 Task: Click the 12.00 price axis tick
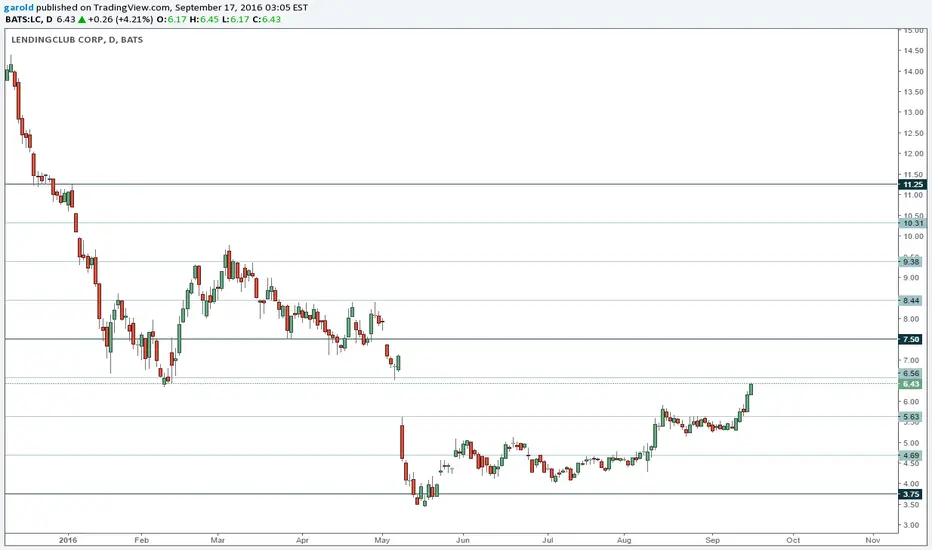point(914,154)
